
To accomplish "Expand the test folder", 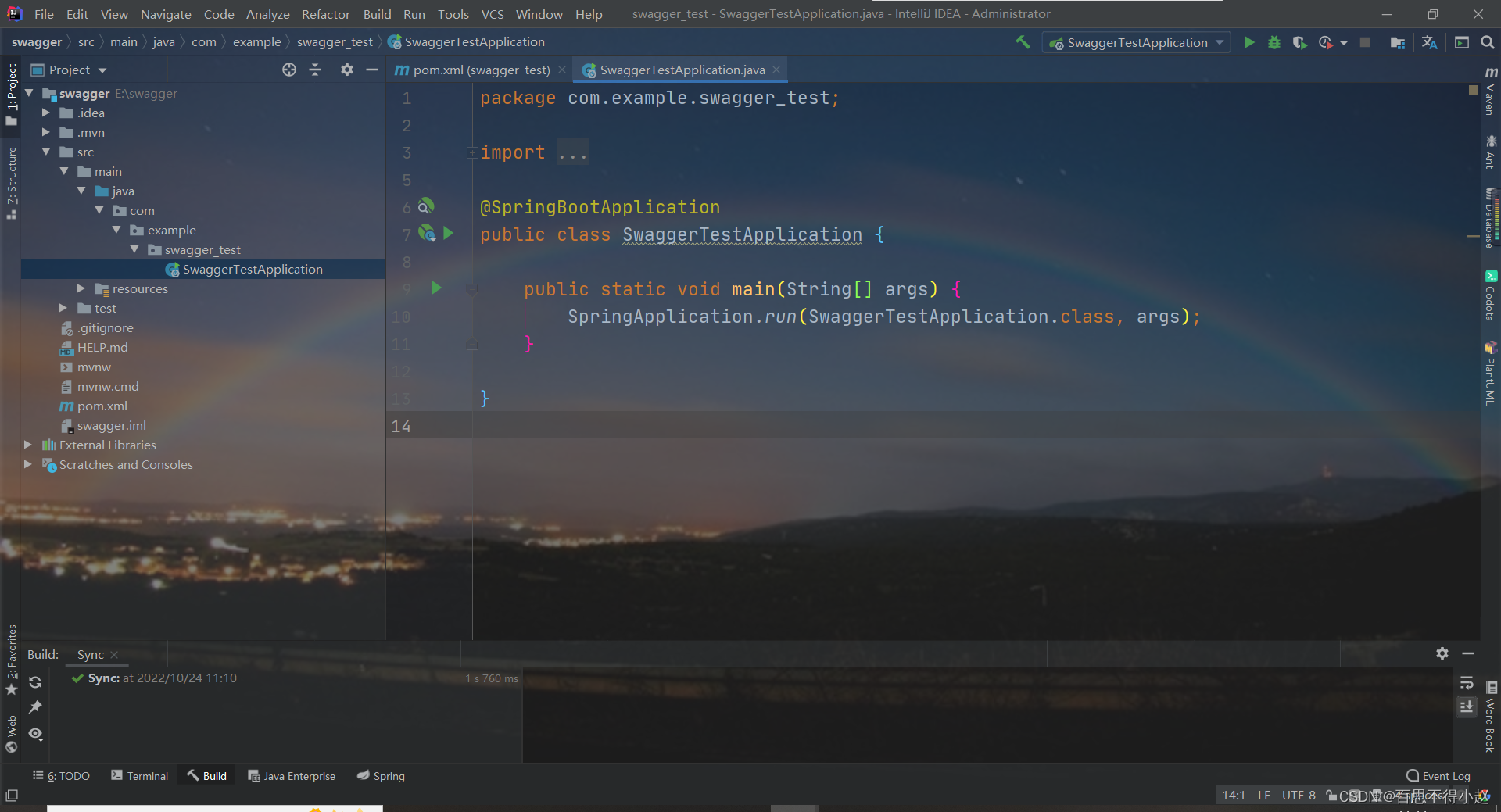I will tap(64, 308).
